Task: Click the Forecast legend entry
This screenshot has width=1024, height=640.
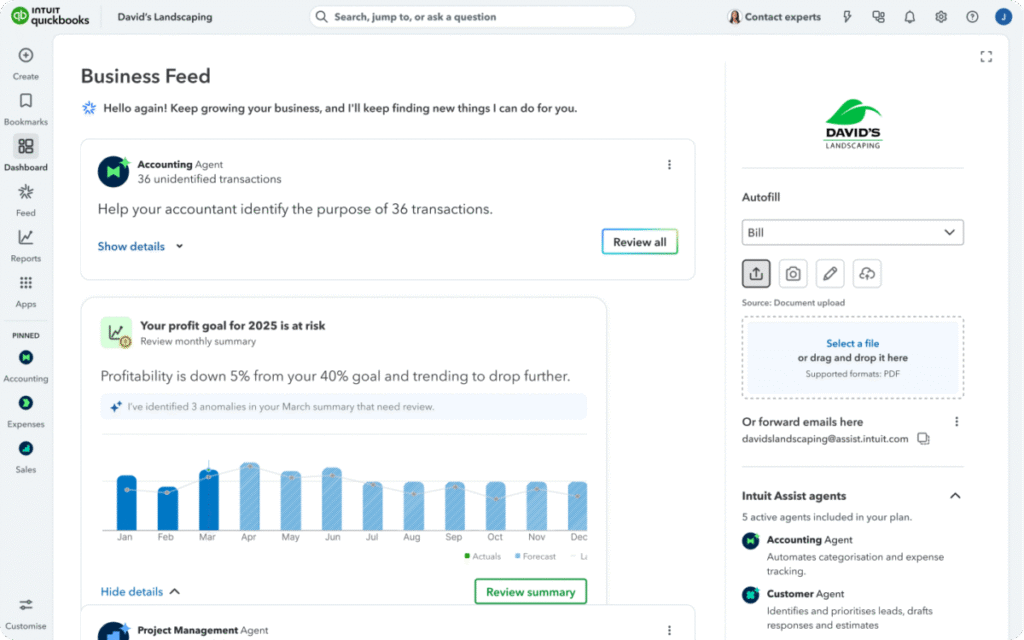Action: click(535, 556)
